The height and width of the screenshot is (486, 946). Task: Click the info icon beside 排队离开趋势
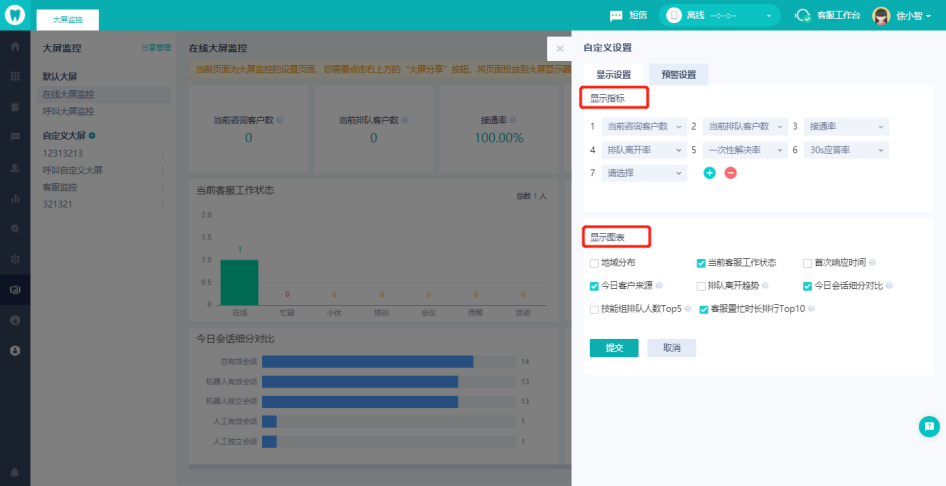tap(765, 285)
